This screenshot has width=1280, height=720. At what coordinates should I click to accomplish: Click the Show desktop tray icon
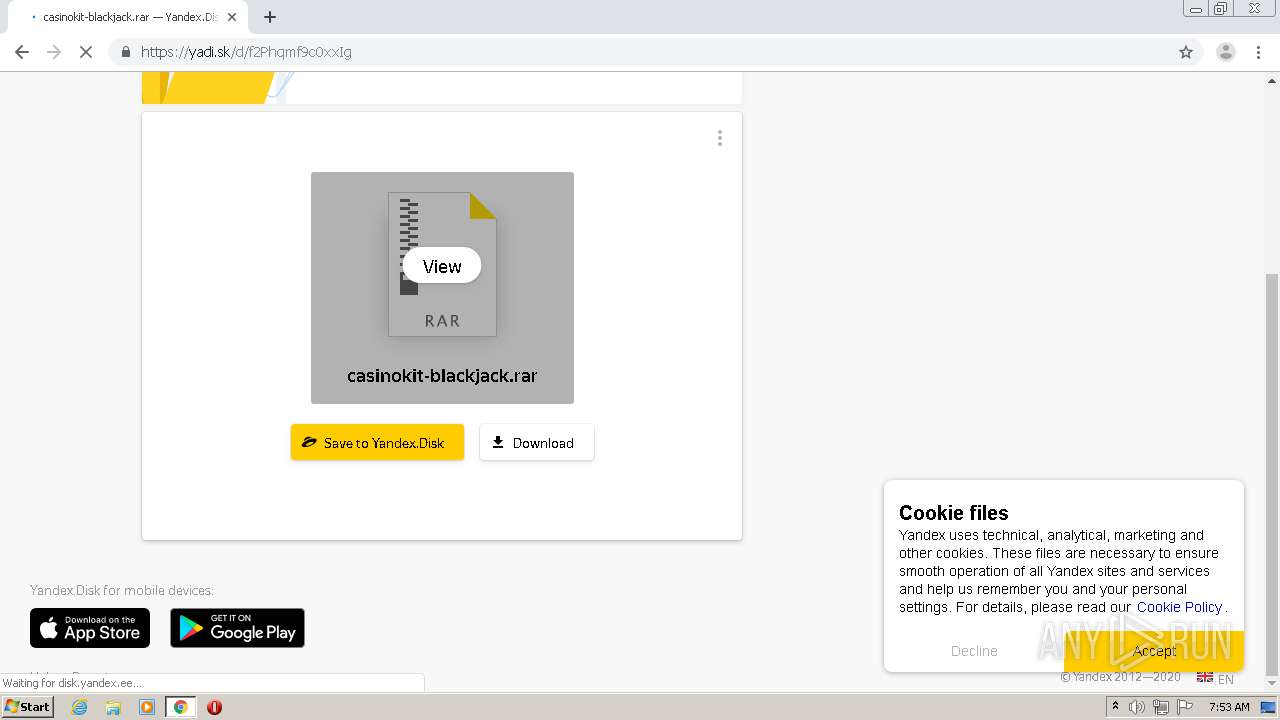[1269, 707]
